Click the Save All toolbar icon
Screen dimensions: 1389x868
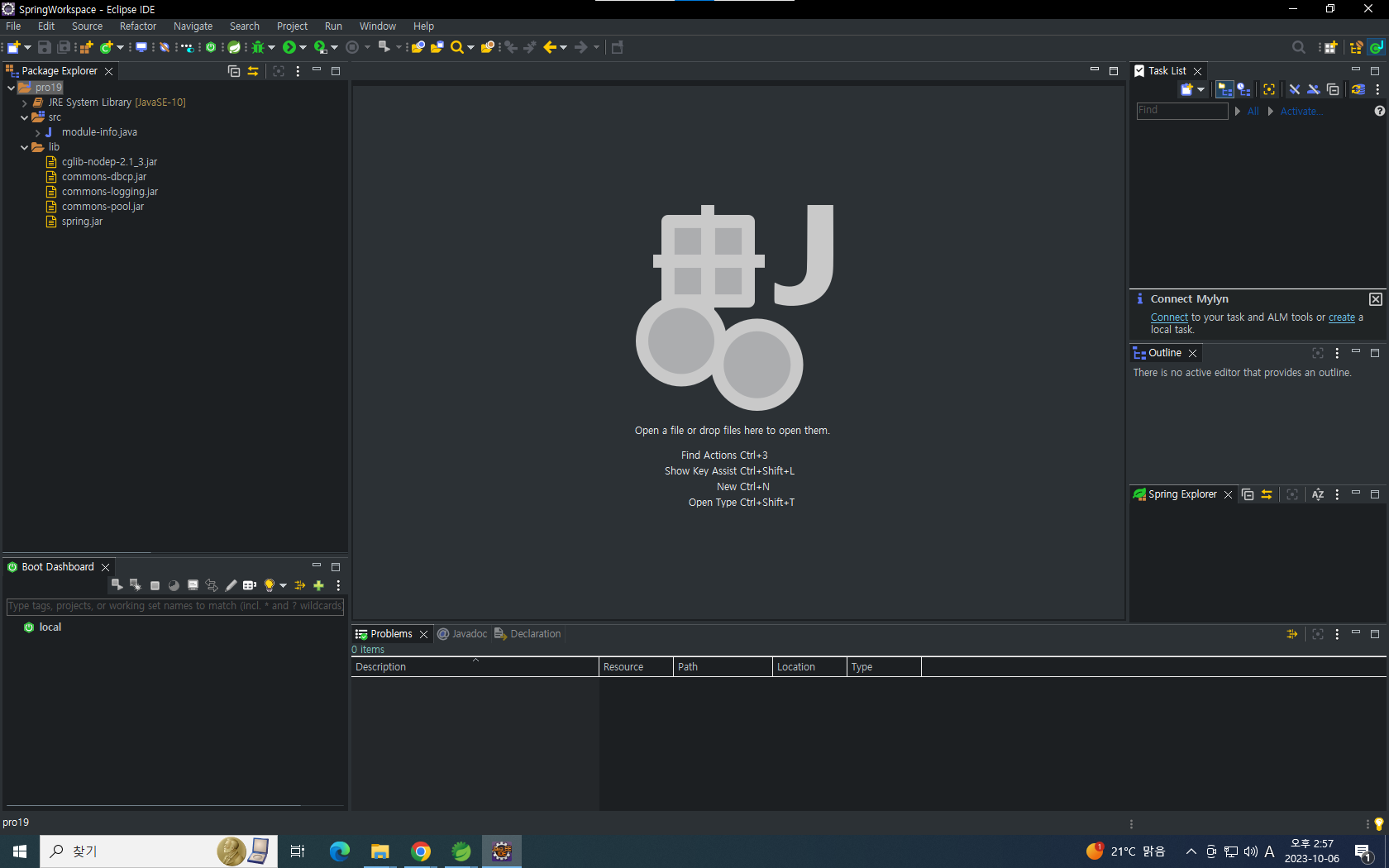(64, 47)
